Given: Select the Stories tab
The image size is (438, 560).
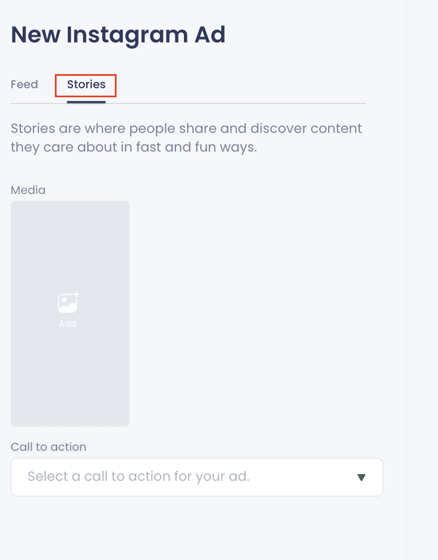Looking at the screenshot, I should click(x=86, y=84).
